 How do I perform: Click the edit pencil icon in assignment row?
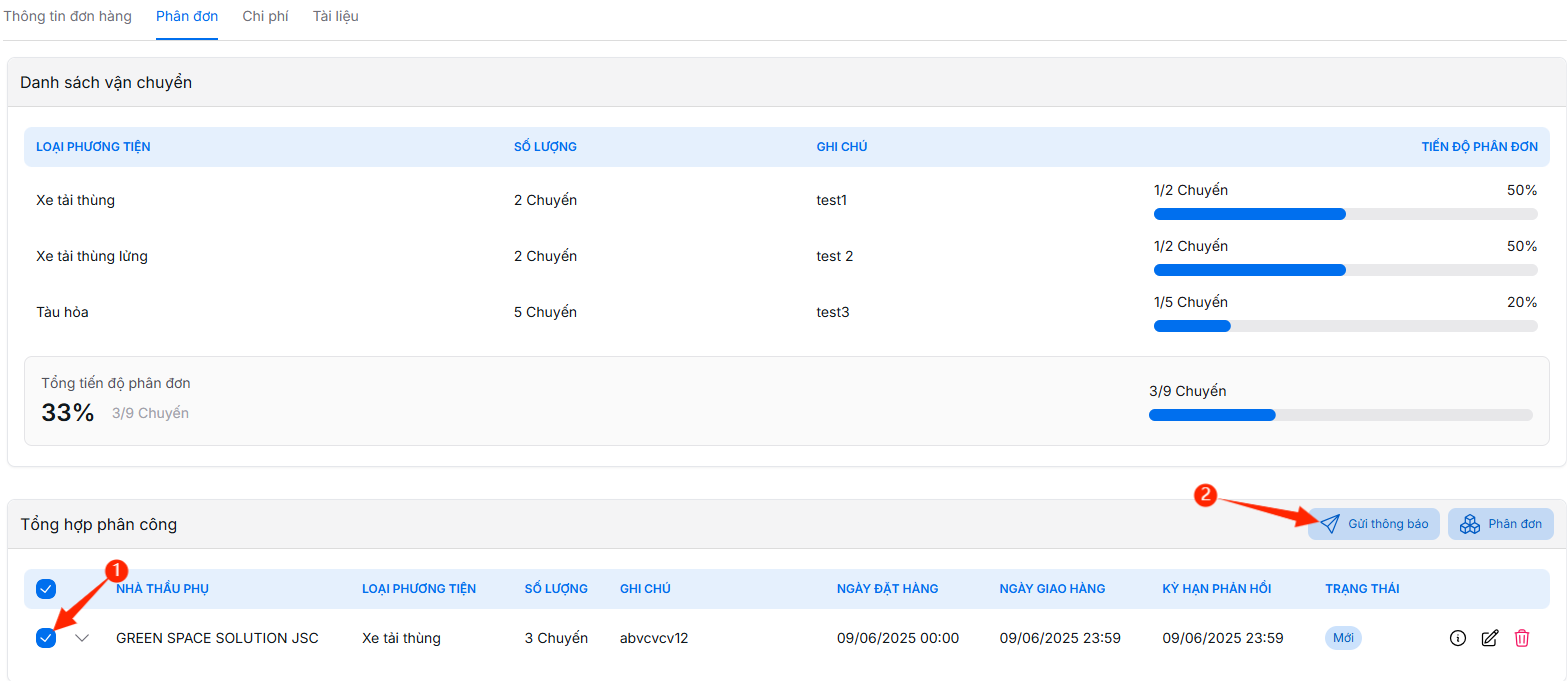[1489, 638]
